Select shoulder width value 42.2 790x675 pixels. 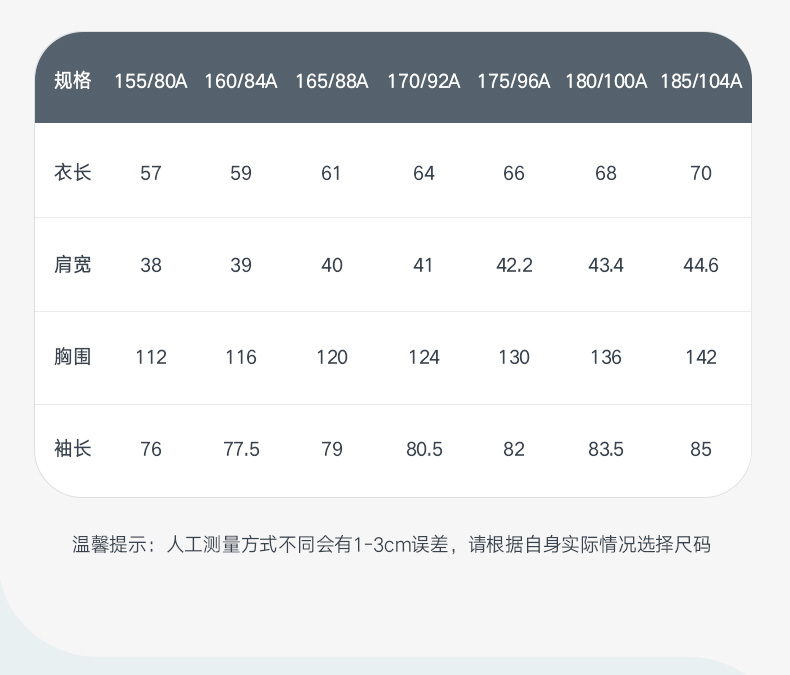[x=514, y=265]
